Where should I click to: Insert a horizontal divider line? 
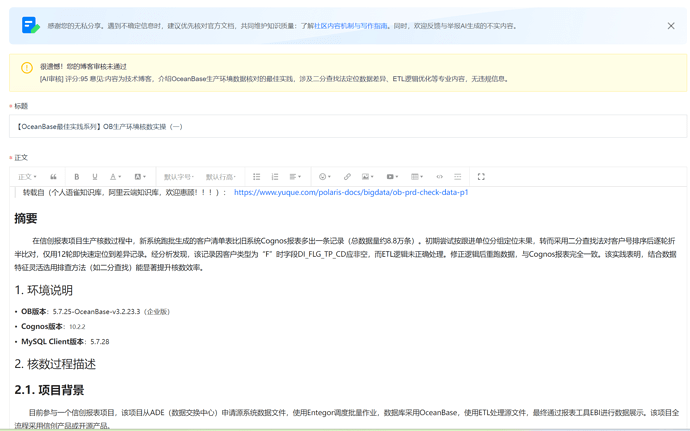(x=458, y=177)
